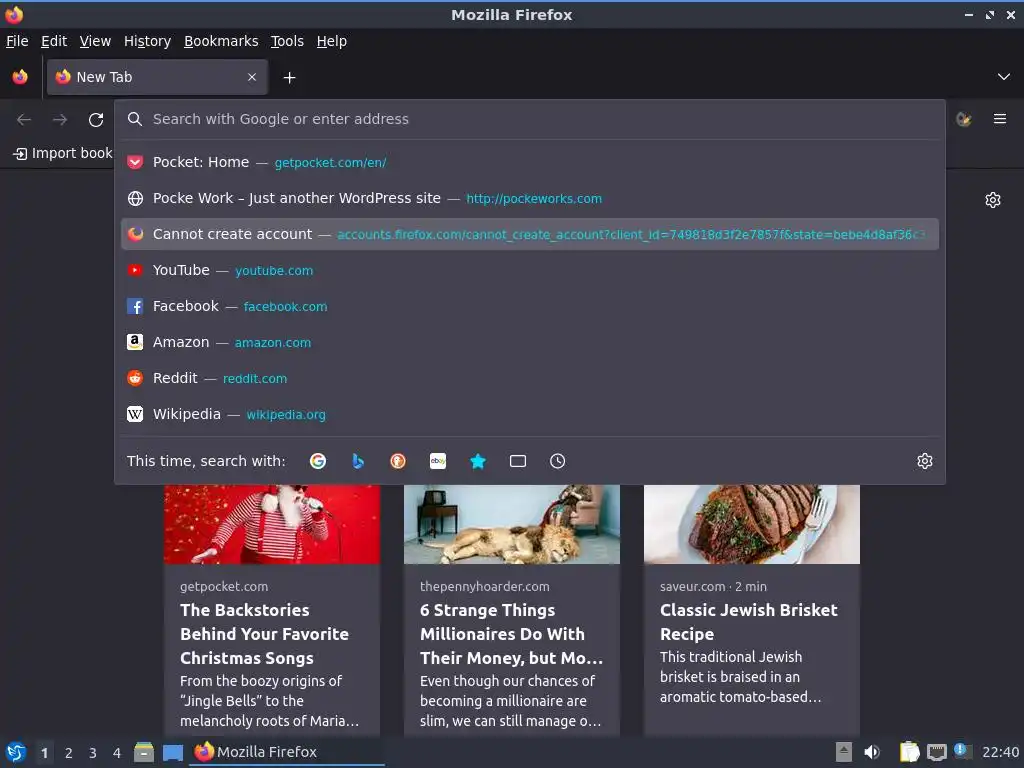Open the system start menu icon

point(16,752)
